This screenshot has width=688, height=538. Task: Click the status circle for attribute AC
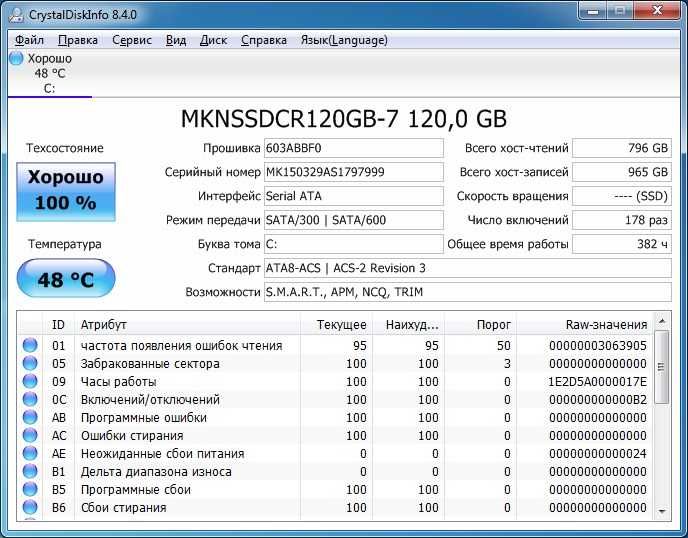30,435
